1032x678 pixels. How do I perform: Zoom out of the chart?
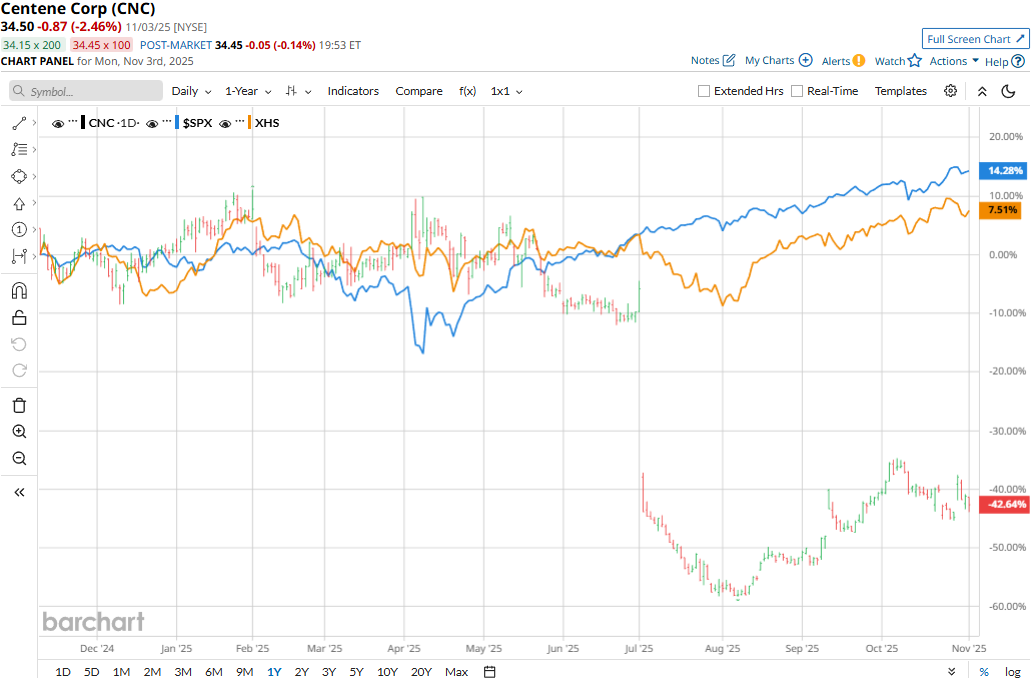click(x=19, y=459)
